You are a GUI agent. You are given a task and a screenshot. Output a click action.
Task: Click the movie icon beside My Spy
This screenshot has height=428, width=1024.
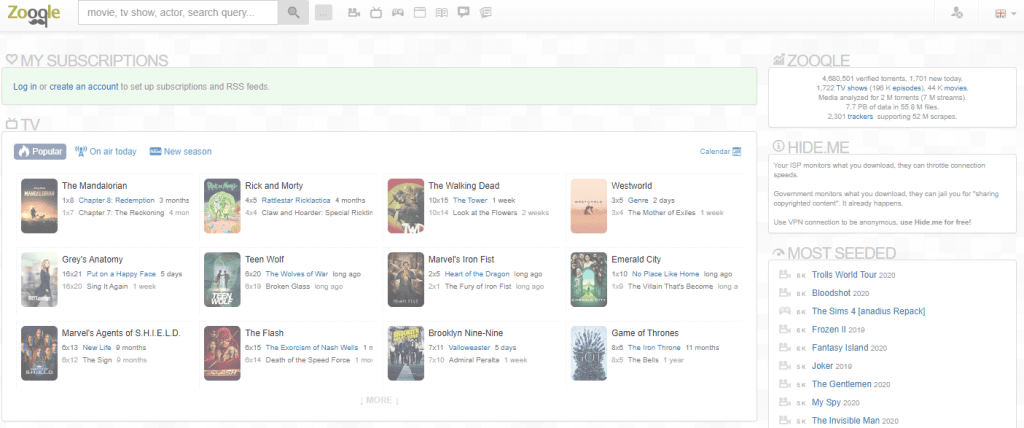[785, 403]
